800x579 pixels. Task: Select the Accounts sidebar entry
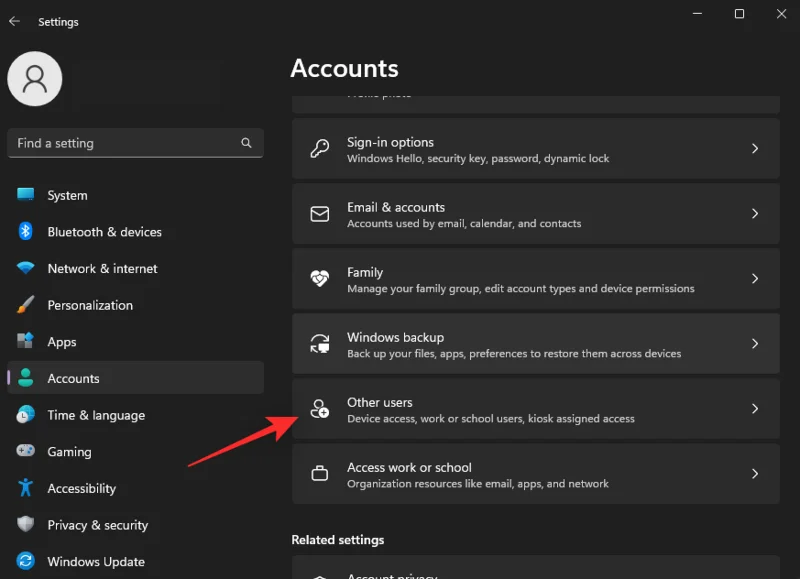(x=74, y=378)
